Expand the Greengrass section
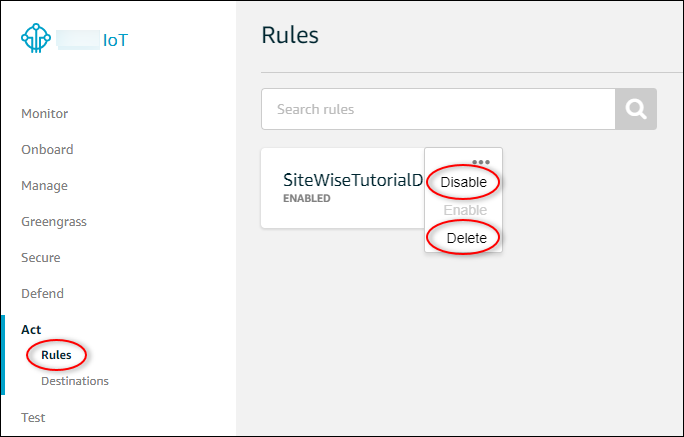The image size is (684, 437). click(54, 222)
